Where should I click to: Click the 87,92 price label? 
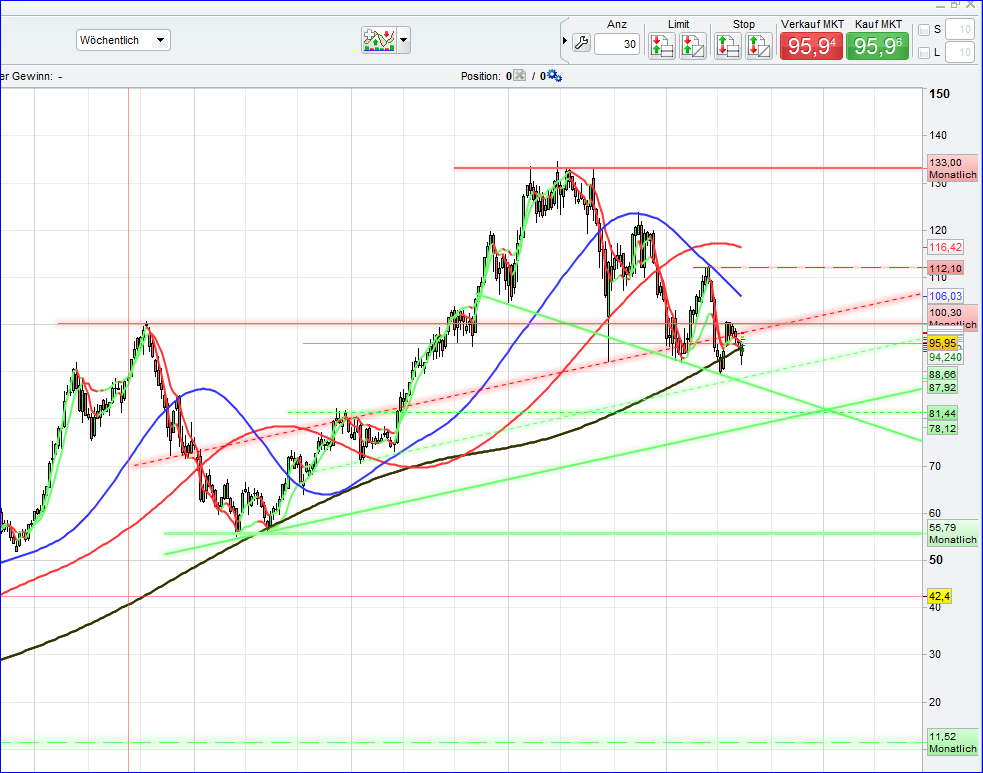942,387
